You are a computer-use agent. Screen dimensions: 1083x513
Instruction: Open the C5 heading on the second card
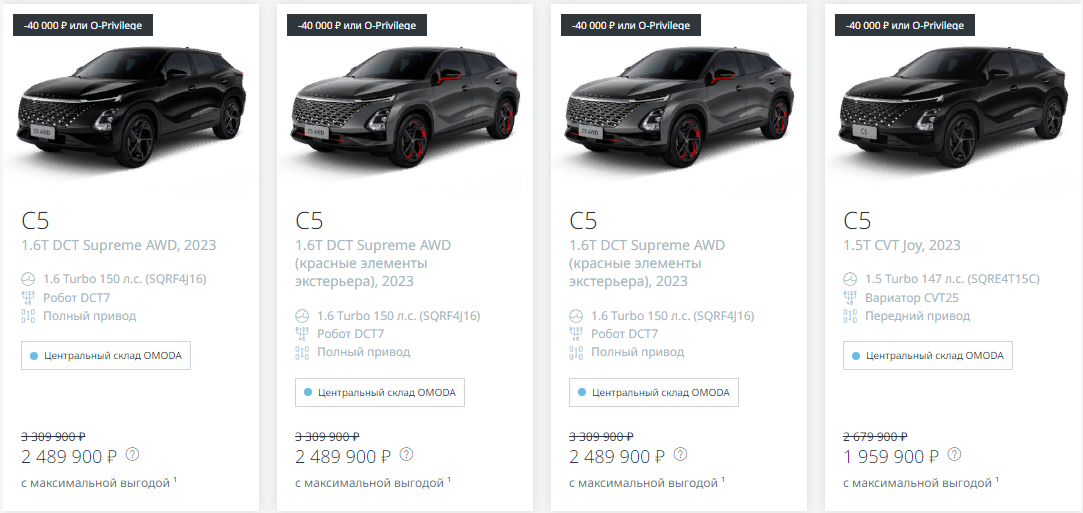point(309,220)
